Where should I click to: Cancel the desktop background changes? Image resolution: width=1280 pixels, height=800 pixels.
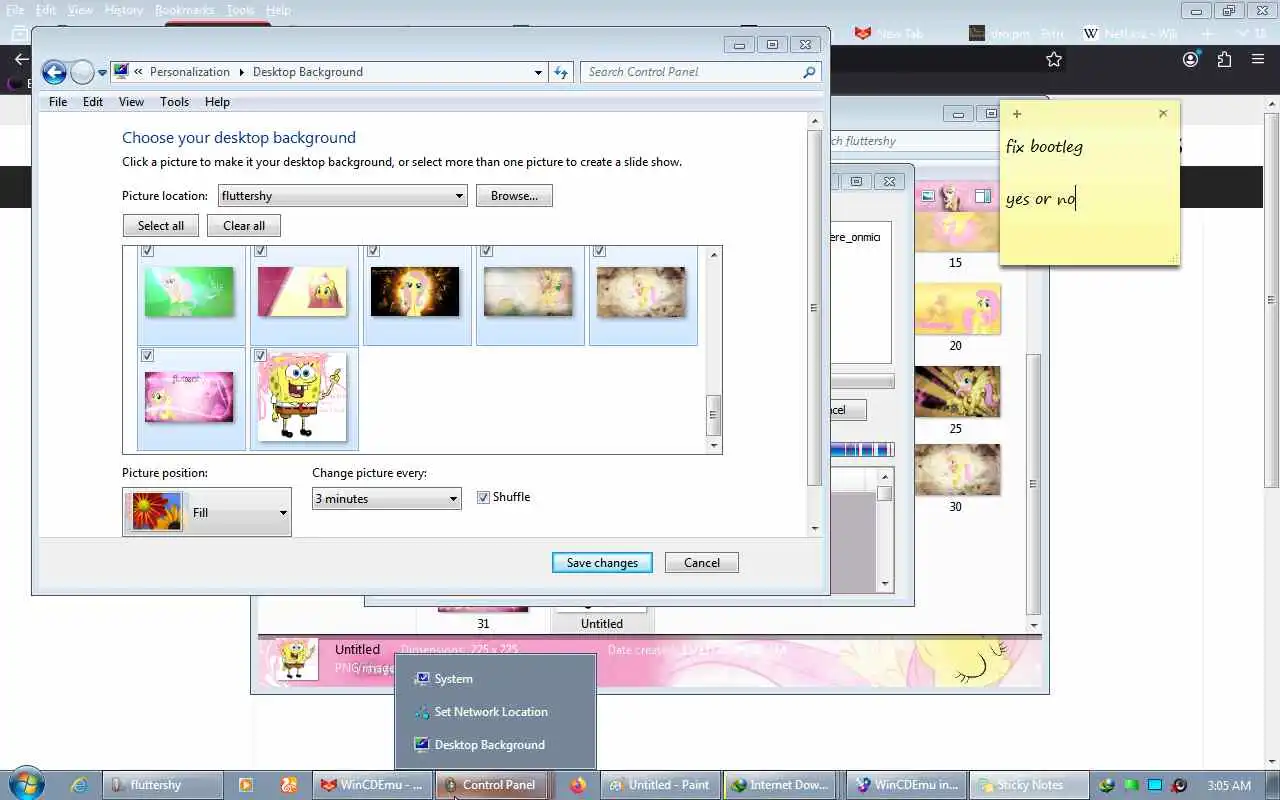coord(702,563)
